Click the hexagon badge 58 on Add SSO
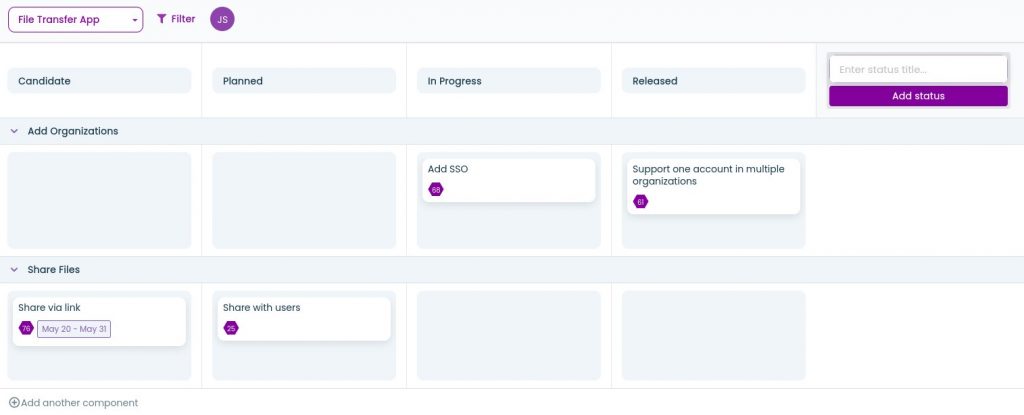 (436, 190)
